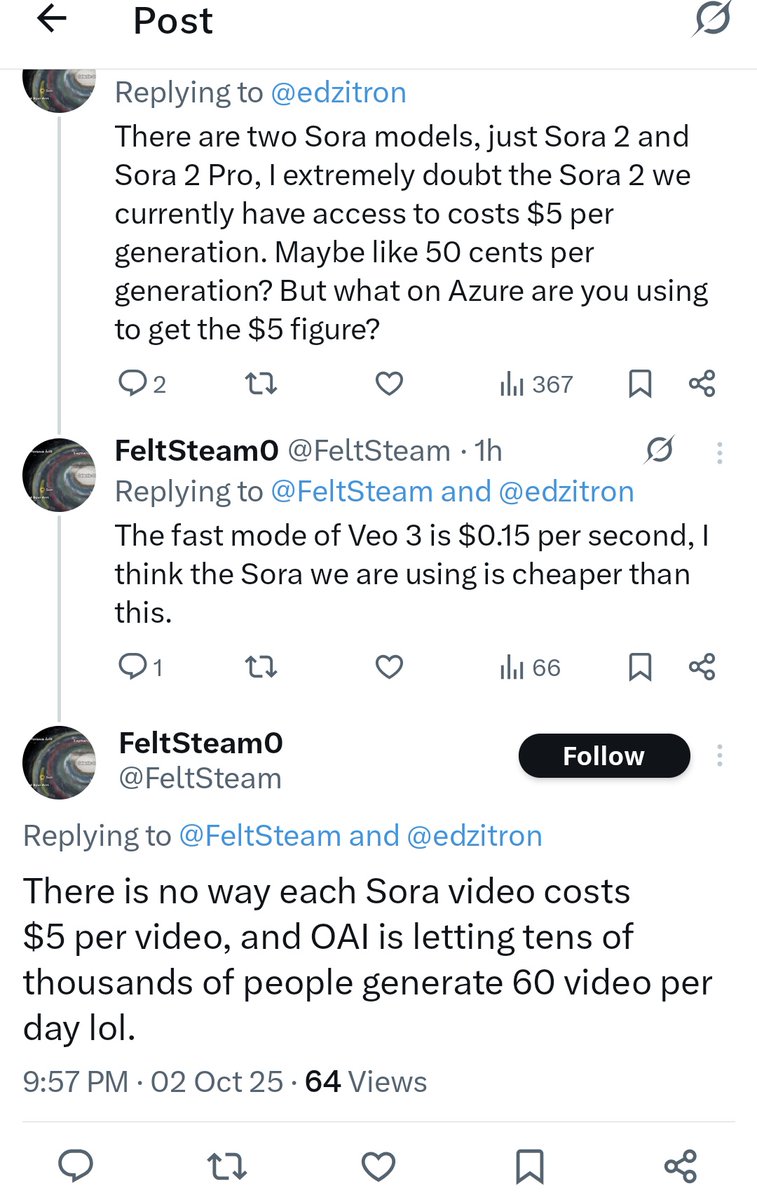Bookmark the main tweet at the bottom
The width and height of the screenshot is (757, 1200).
tap(529, 1165)
